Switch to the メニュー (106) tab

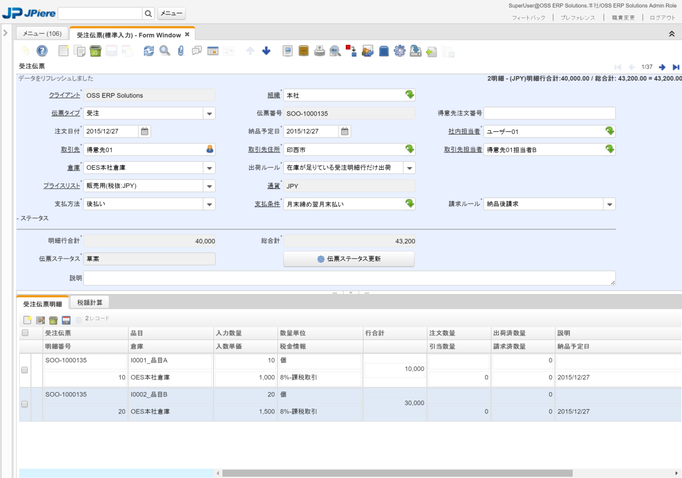(42, 33)
